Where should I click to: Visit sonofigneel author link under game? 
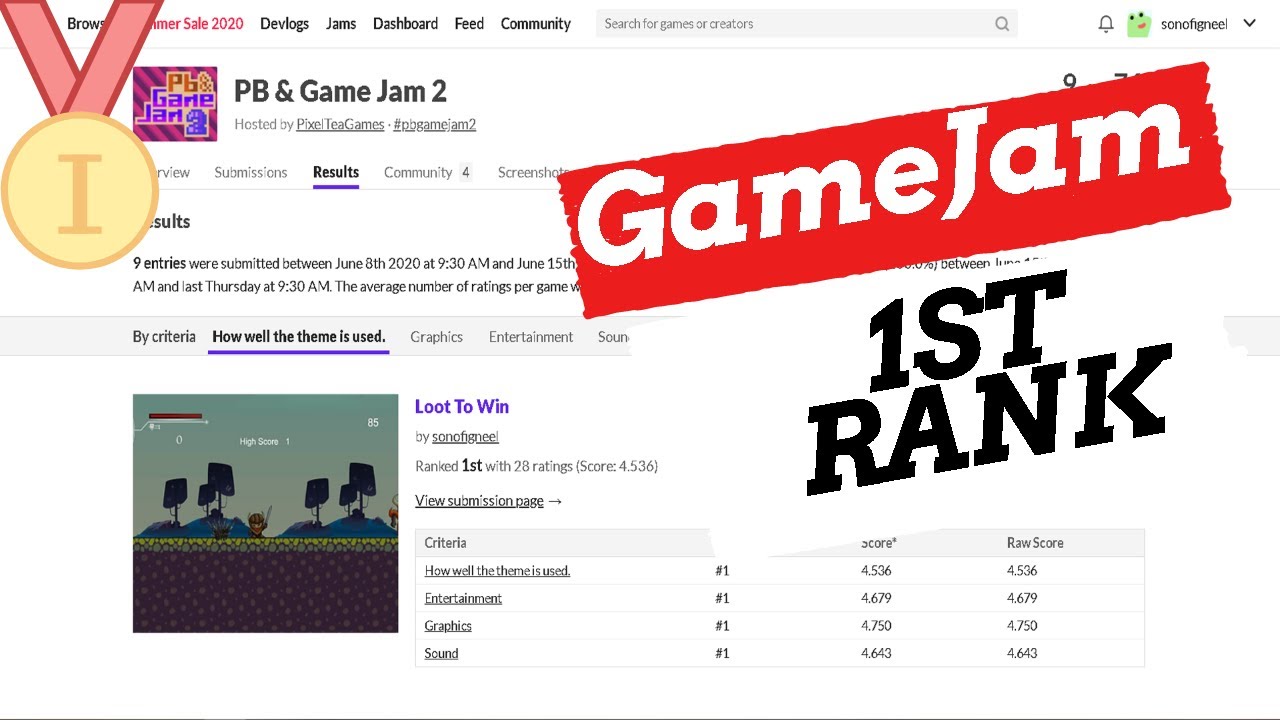click(465, 437)
